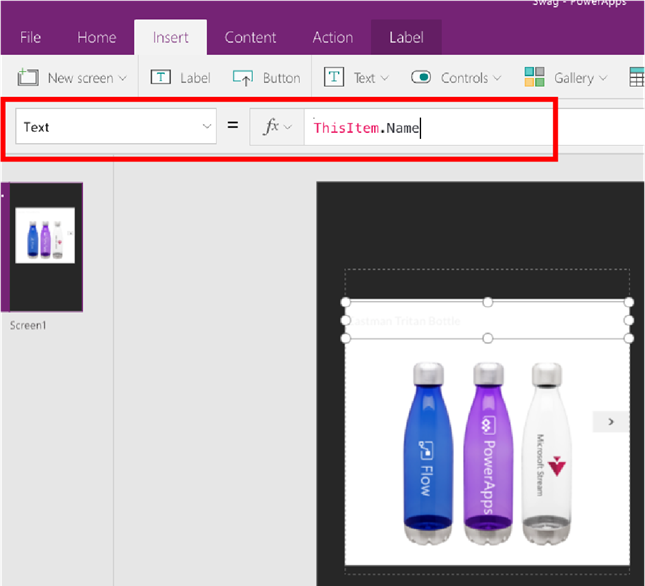Expand the Gallery dropdown chevron
This screenshot has width=645, height=586.
point(603,78)
